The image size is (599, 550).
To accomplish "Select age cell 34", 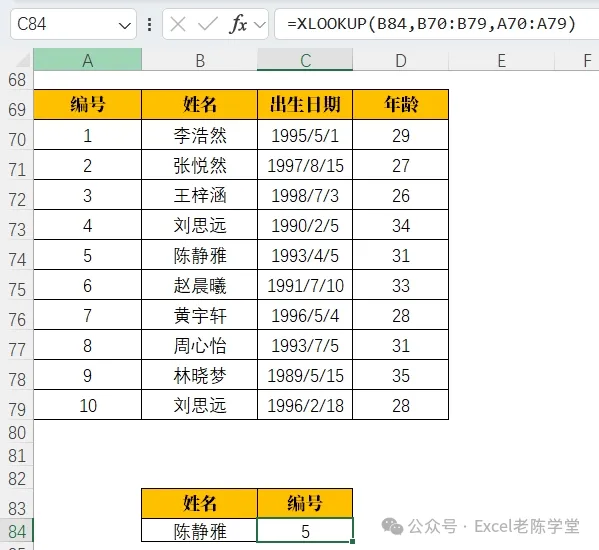I will point(400,225).
